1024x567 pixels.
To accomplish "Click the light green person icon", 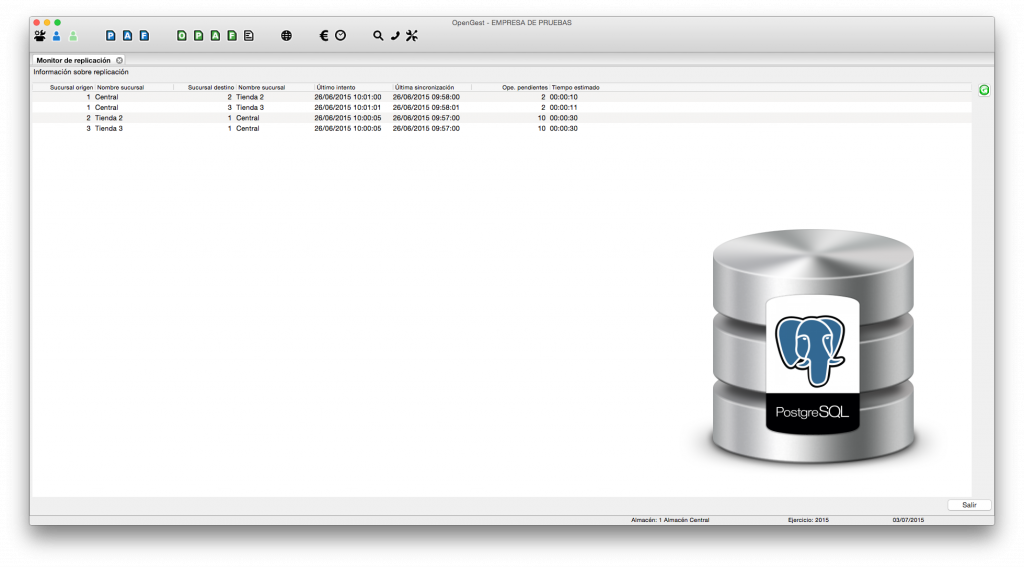I will click(73, 36).
